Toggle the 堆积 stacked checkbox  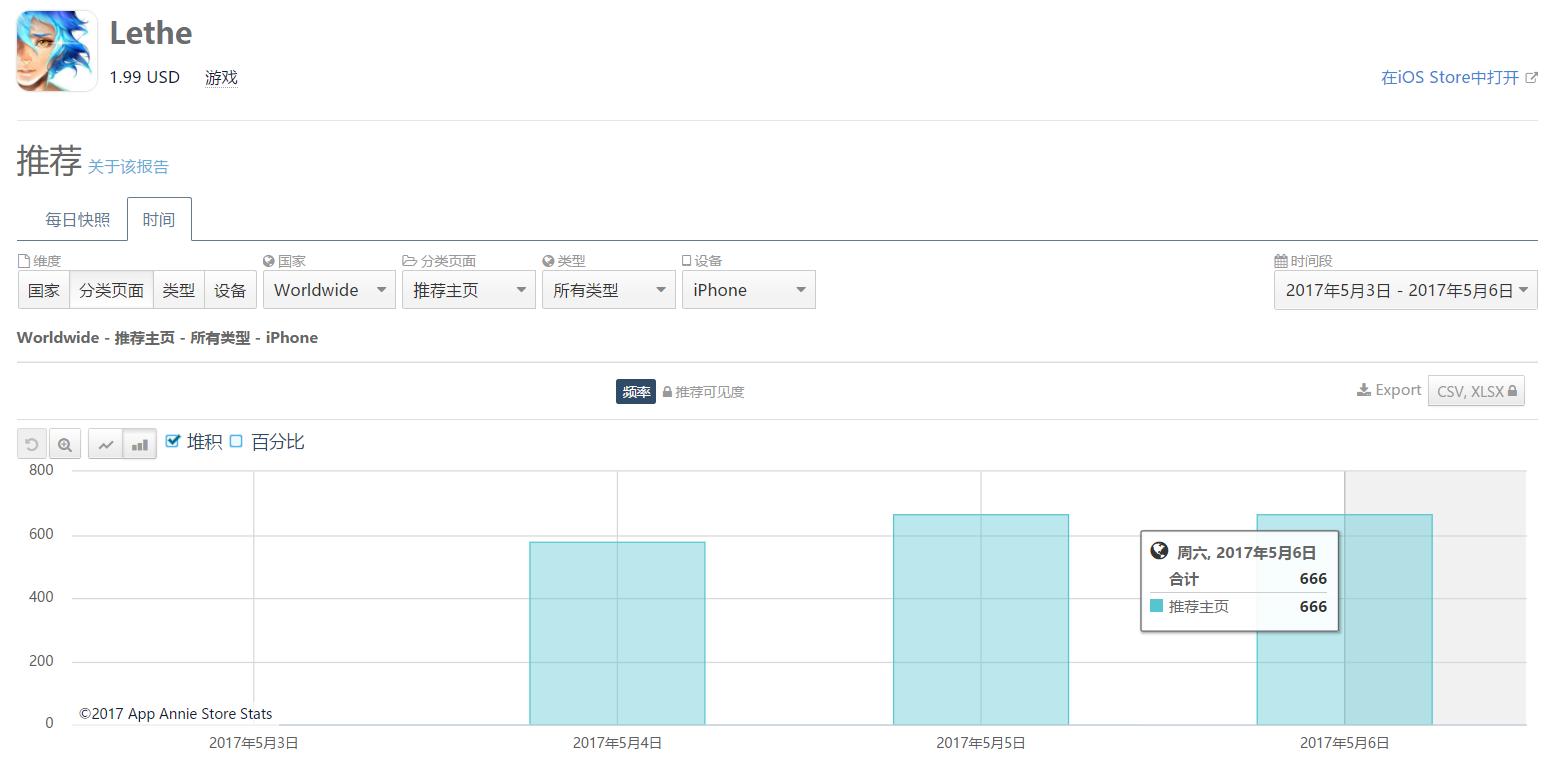pos(173,441)
